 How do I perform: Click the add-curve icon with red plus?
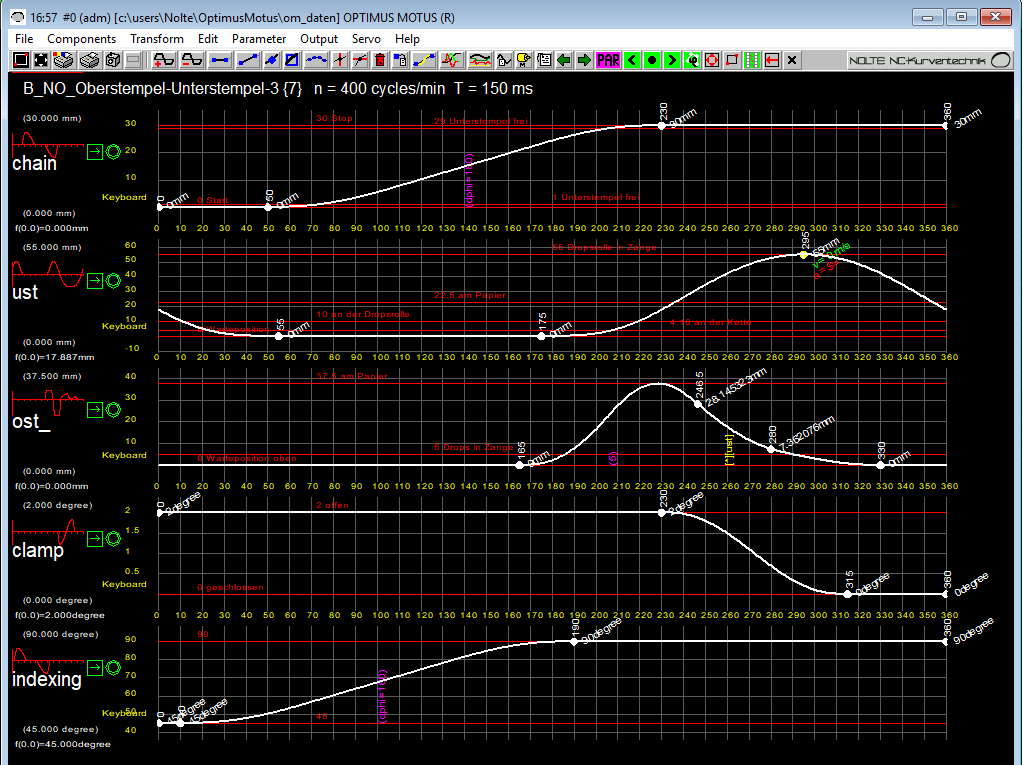(164, 60)
